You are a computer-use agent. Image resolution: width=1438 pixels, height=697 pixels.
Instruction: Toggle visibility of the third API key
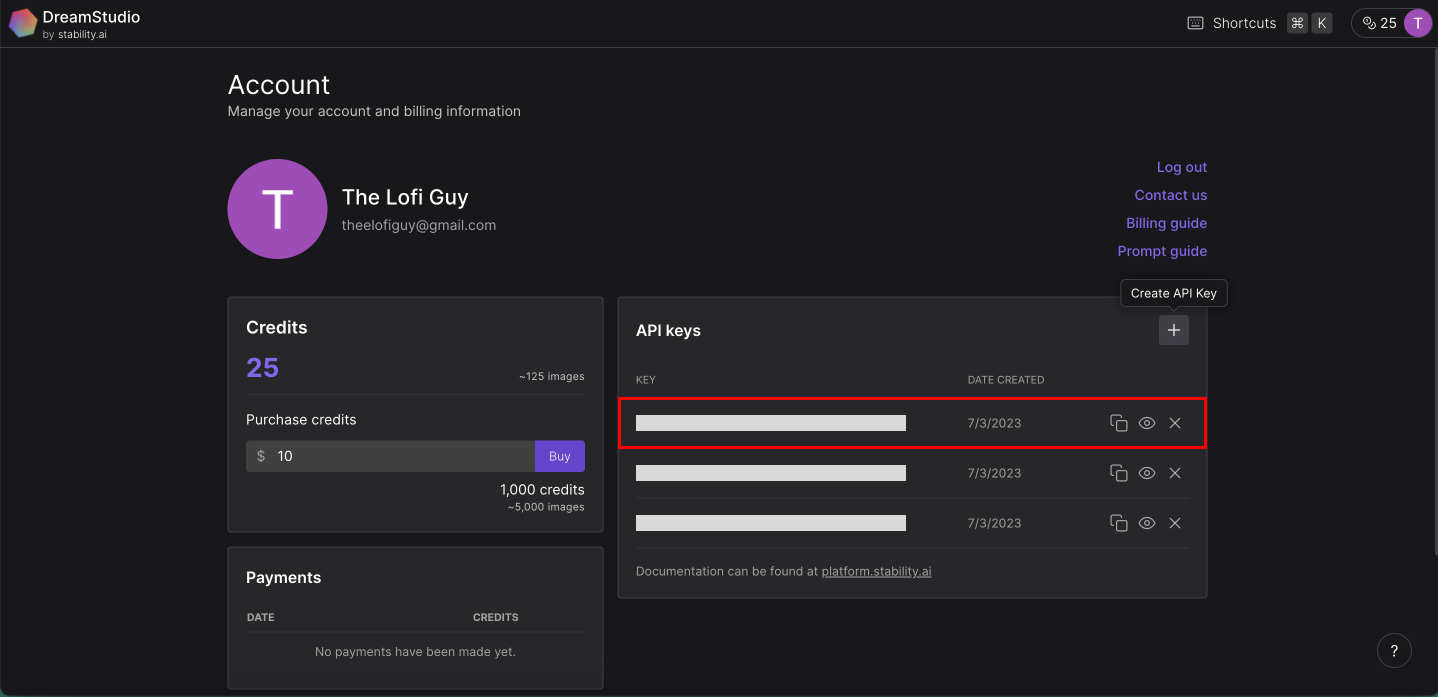tap(1147, 523)
